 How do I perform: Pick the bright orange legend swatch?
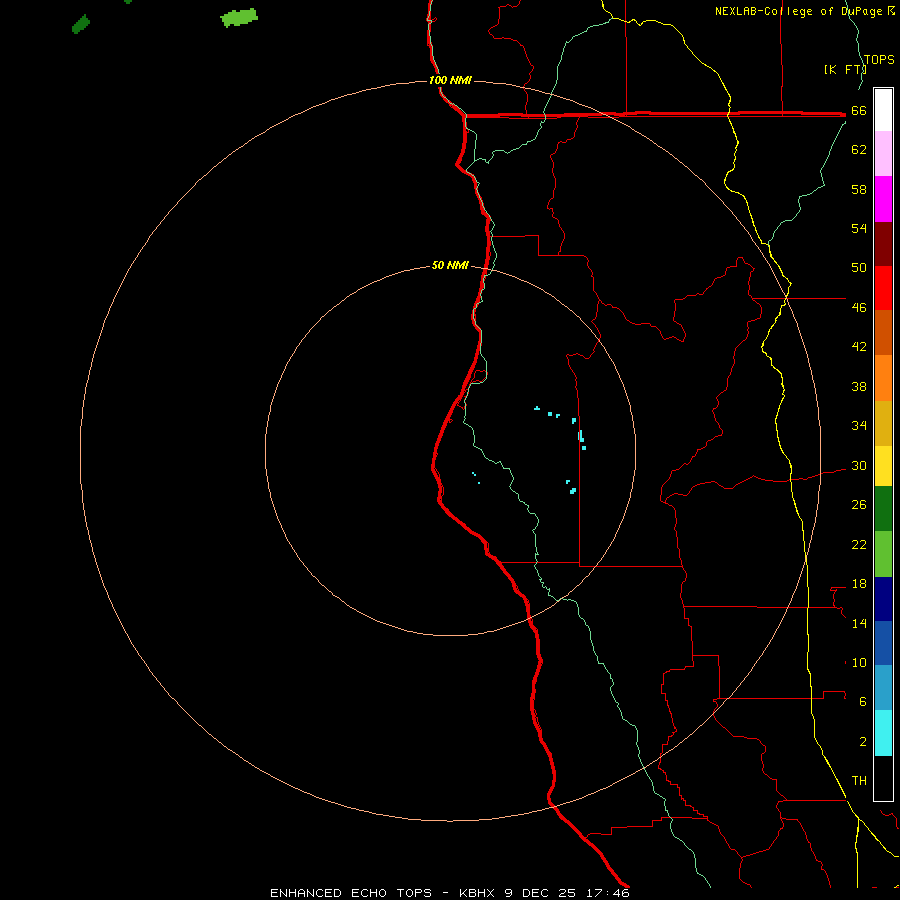tap(883, 378)
